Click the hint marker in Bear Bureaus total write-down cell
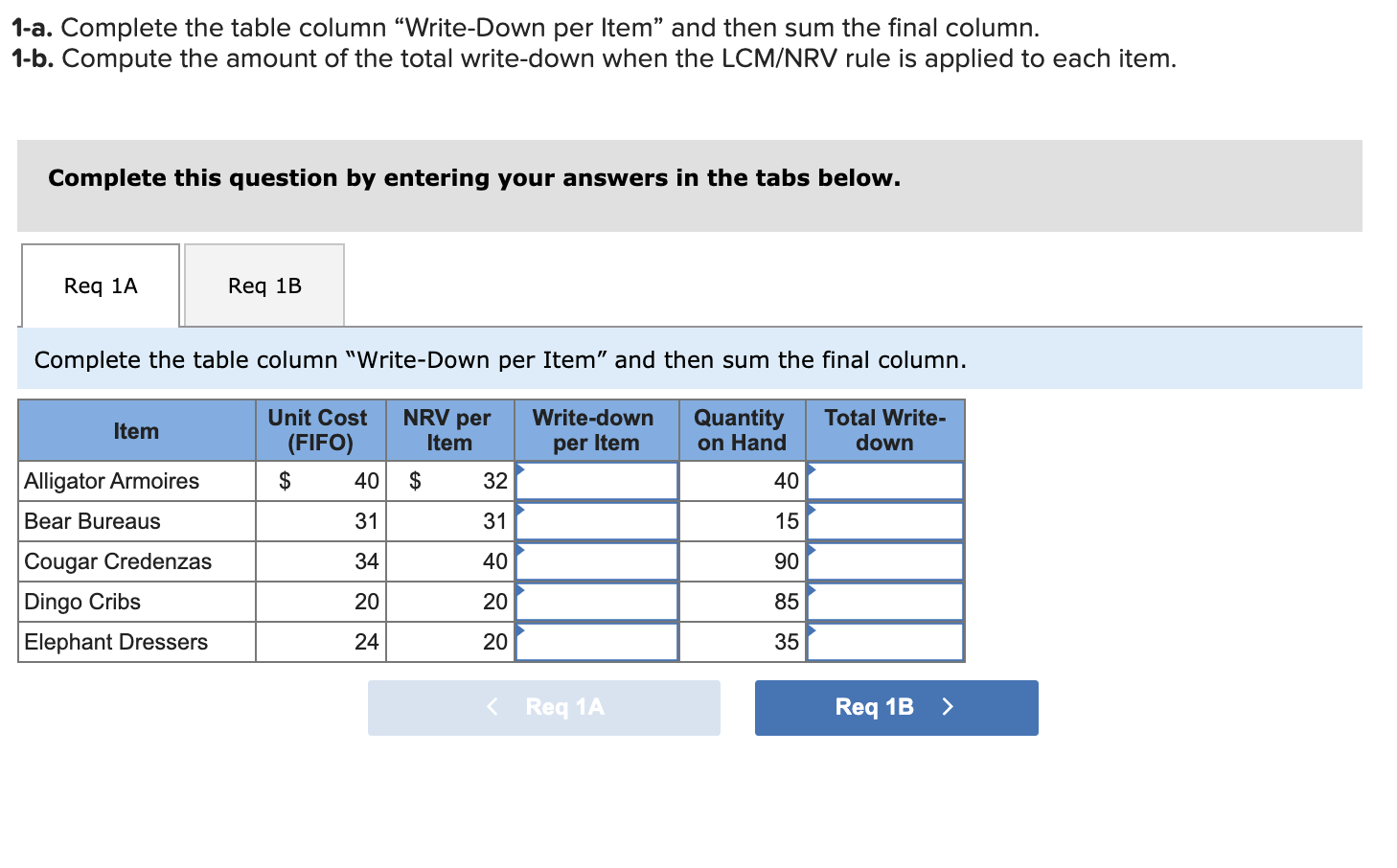The height and width of the screenshot is (868, 1397). click(812, 510)
